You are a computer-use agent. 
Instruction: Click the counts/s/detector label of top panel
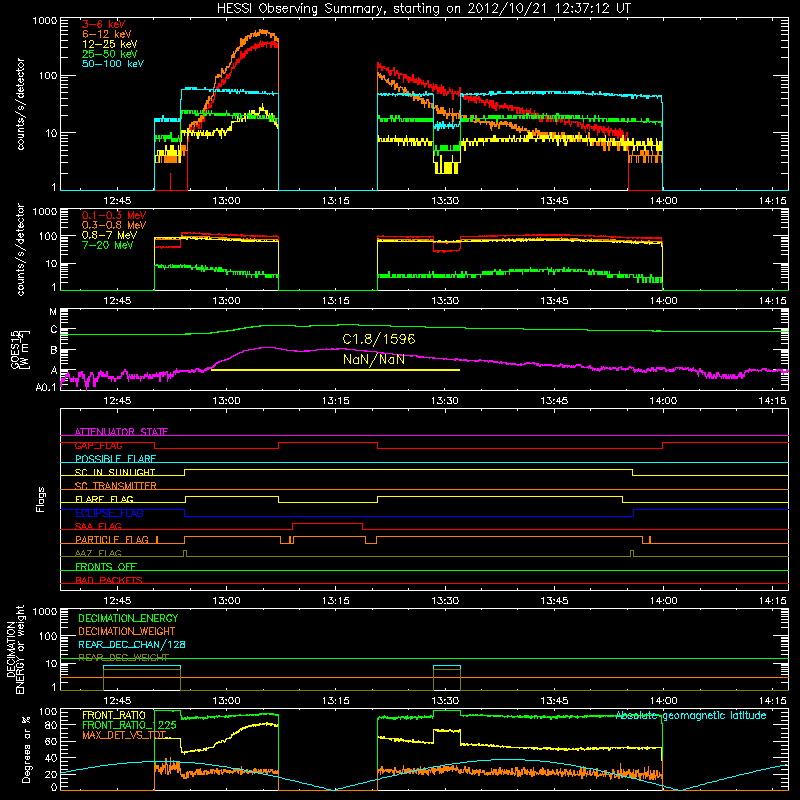tap(20, 104)
